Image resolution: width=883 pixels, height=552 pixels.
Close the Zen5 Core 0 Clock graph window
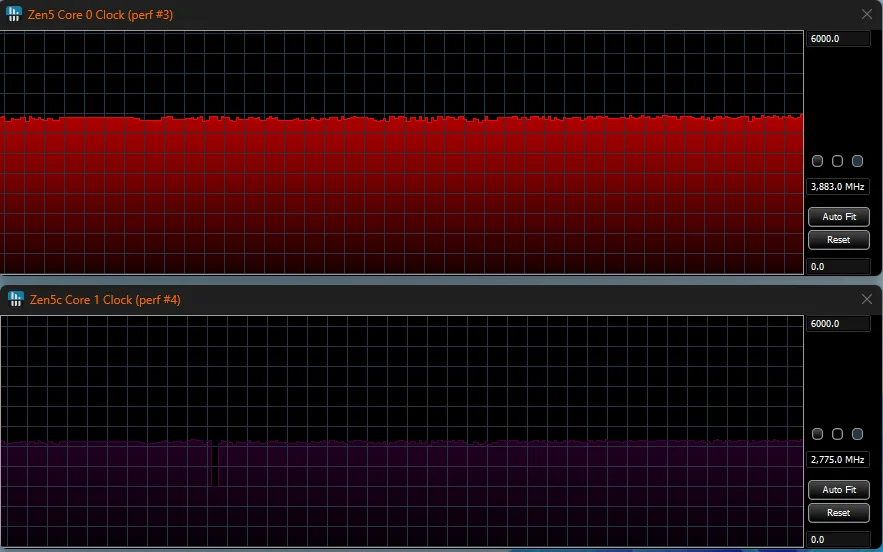tap(866, 14)
